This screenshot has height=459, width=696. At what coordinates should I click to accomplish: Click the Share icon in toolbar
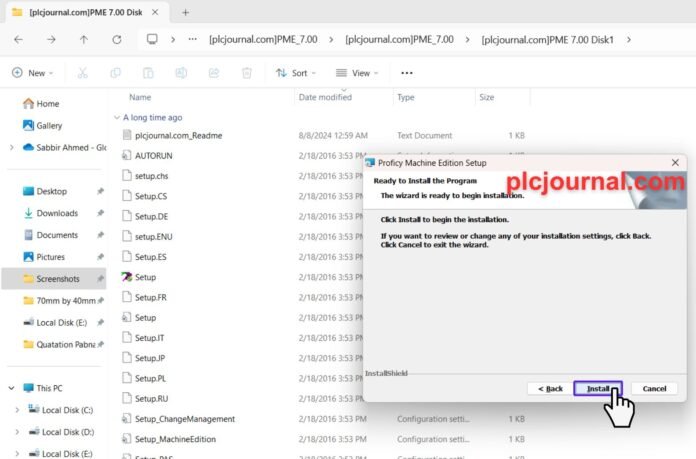(213, 73)
